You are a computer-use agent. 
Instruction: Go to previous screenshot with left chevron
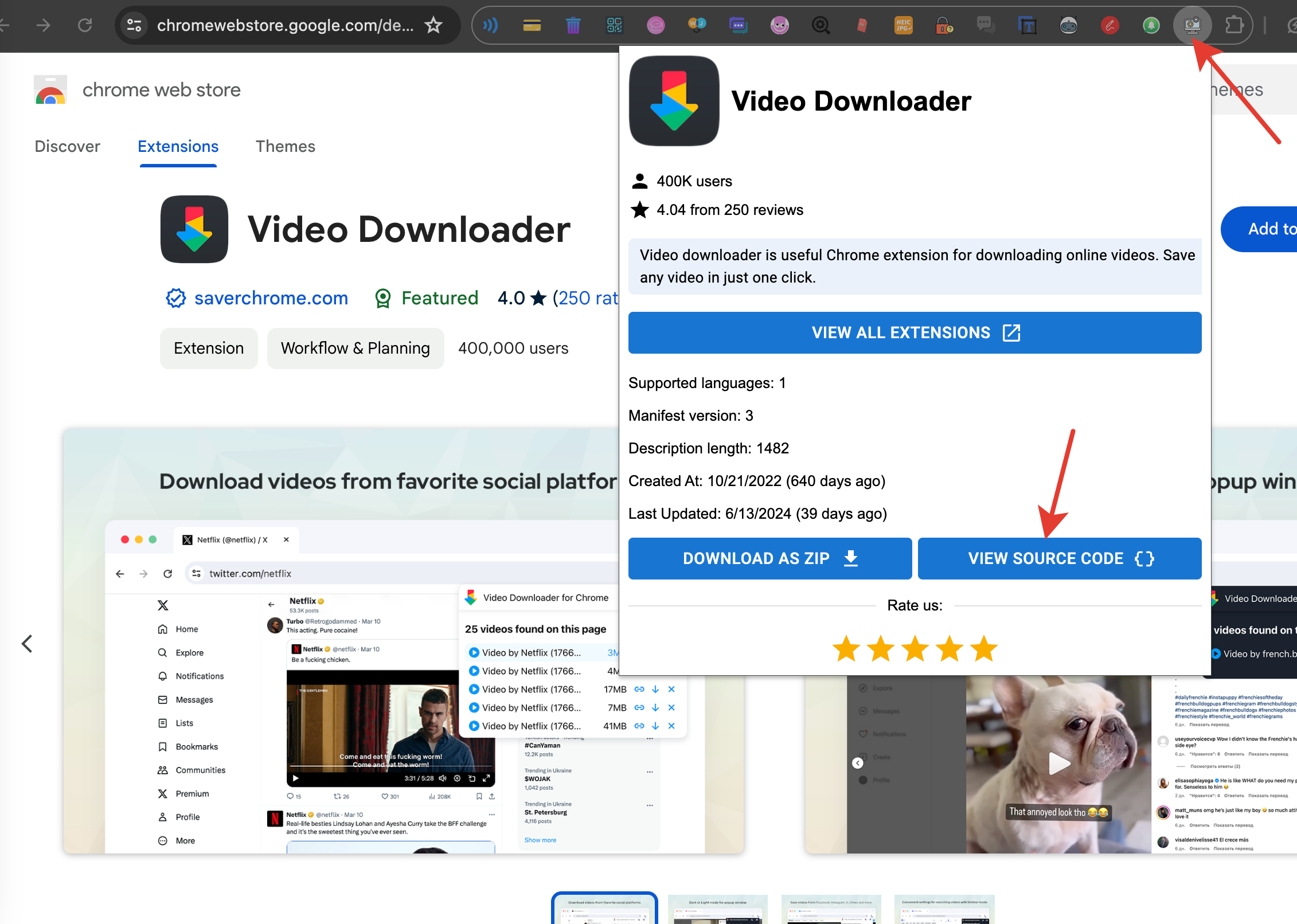(x=27, y=643)
